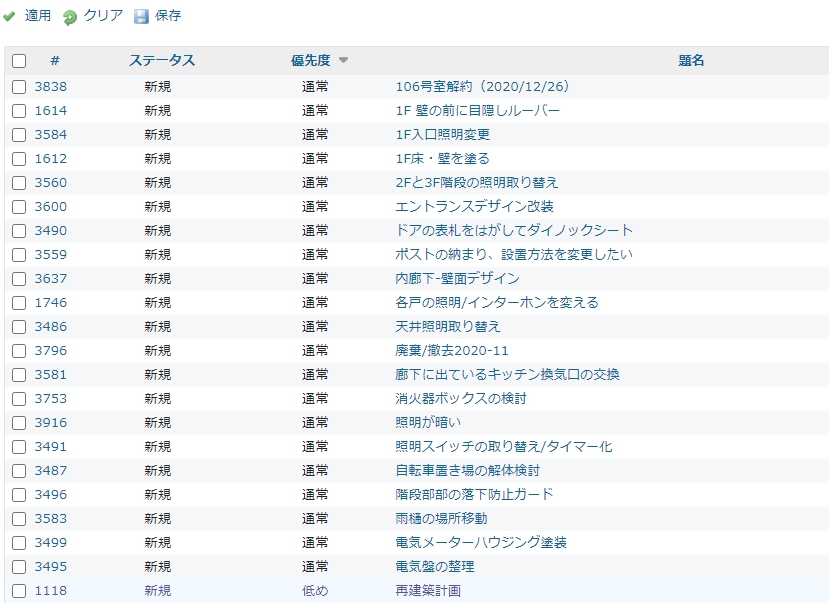Check the checkbox for issue 1614
The width and height of the screenshot is (829, 603).
point(19,111)
